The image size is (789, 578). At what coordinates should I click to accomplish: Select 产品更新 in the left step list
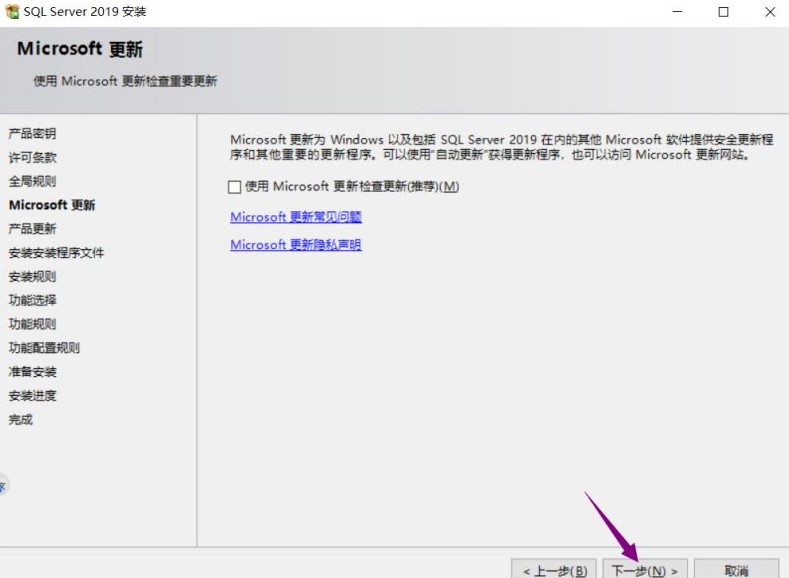click(32, 229)
